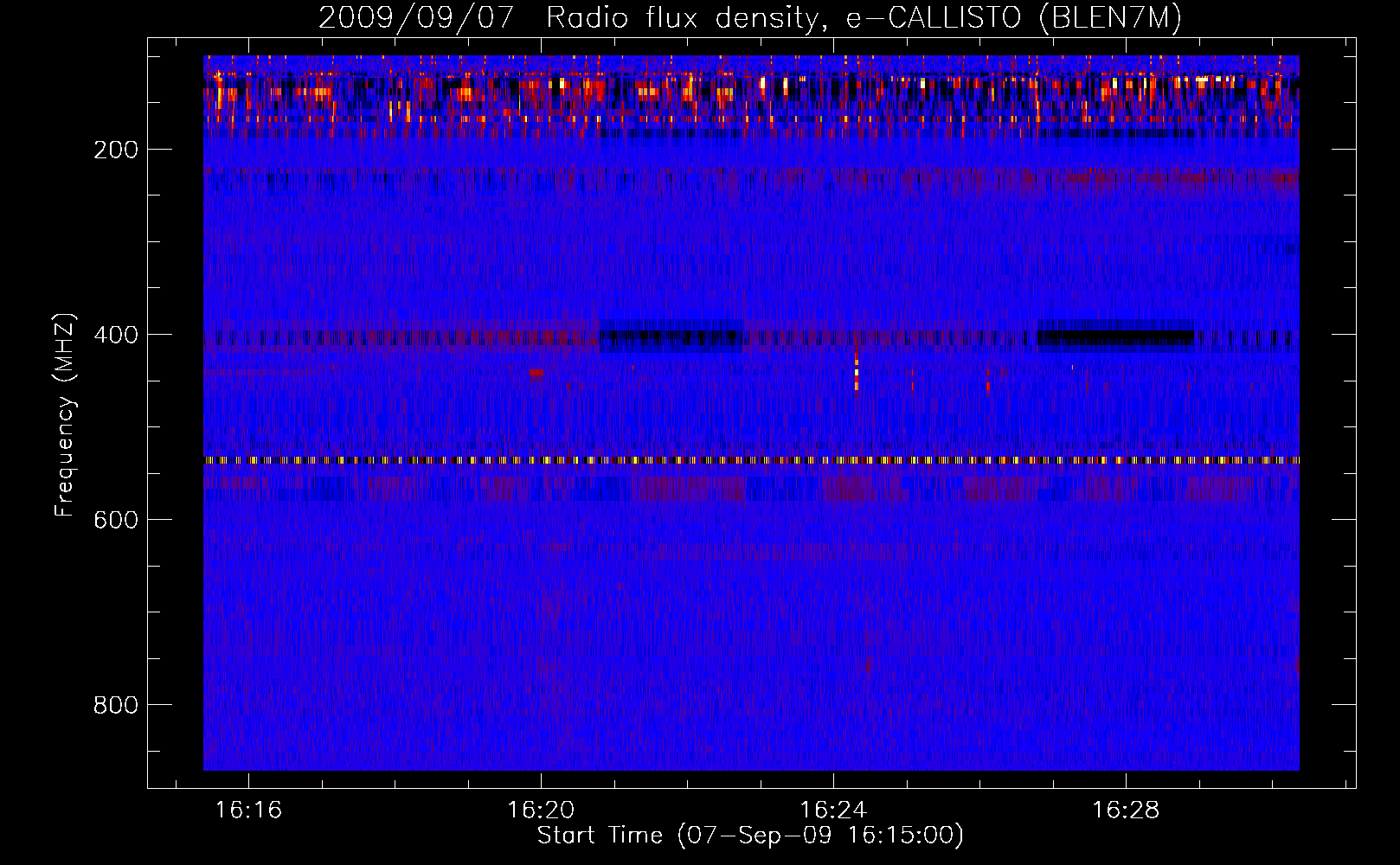Click the dark band at 400 MHz near 16:21
The height and width of the screenshot is (865, 1400).
[671, 336]
